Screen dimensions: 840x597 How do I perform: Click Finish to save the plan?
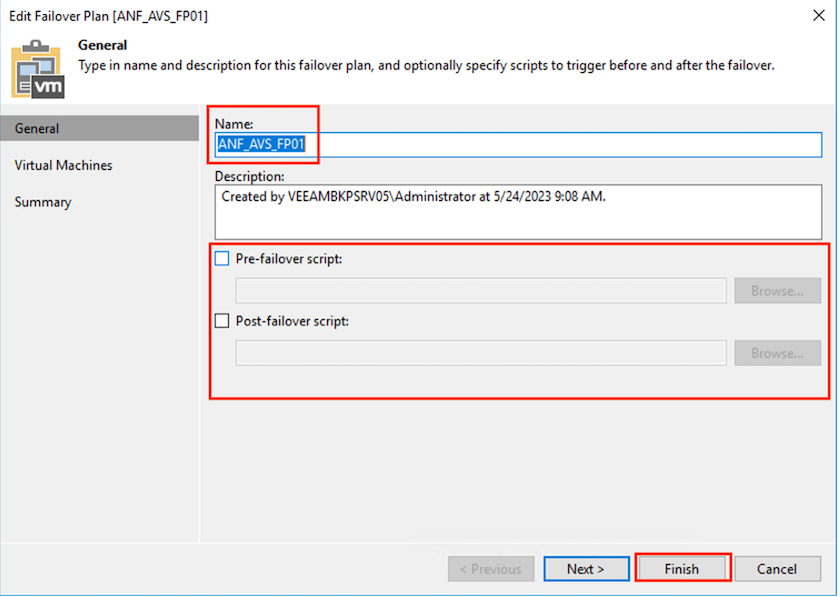(x=682, y=569)
